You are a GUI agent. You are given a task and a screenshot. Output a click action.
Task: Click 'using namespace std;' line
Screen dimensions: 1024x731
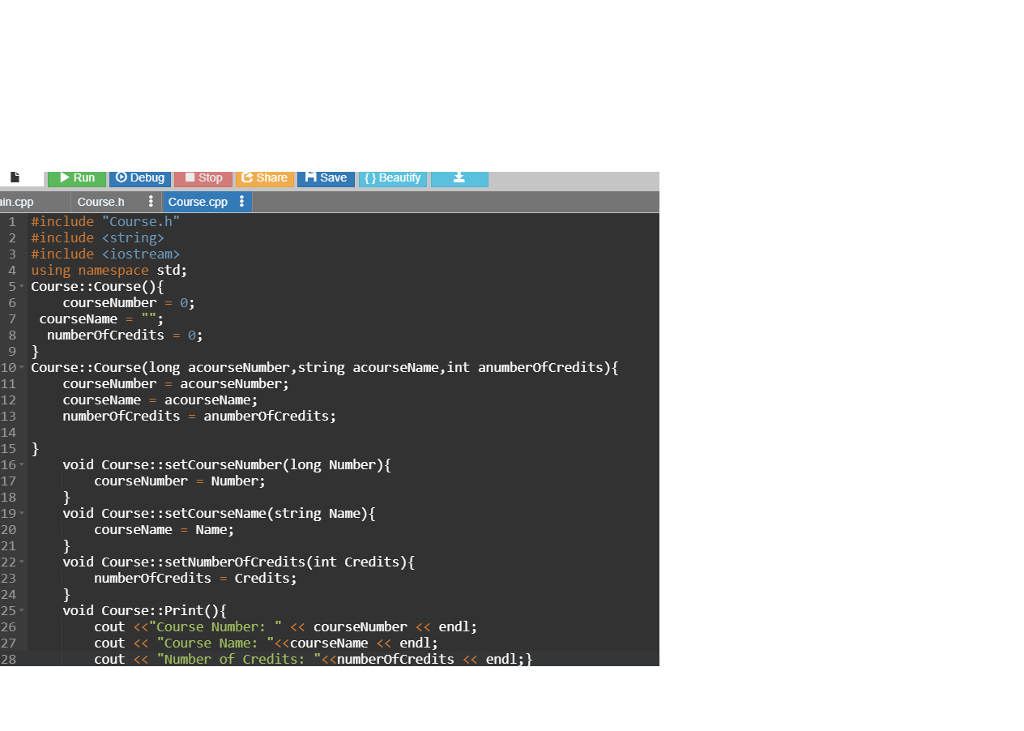click(x=109, y=270)
